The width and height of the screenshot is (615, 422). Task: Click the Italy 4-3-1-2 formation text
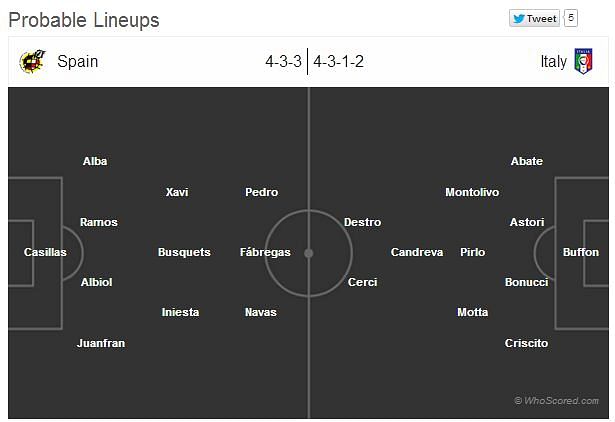(x=338, y=62)
